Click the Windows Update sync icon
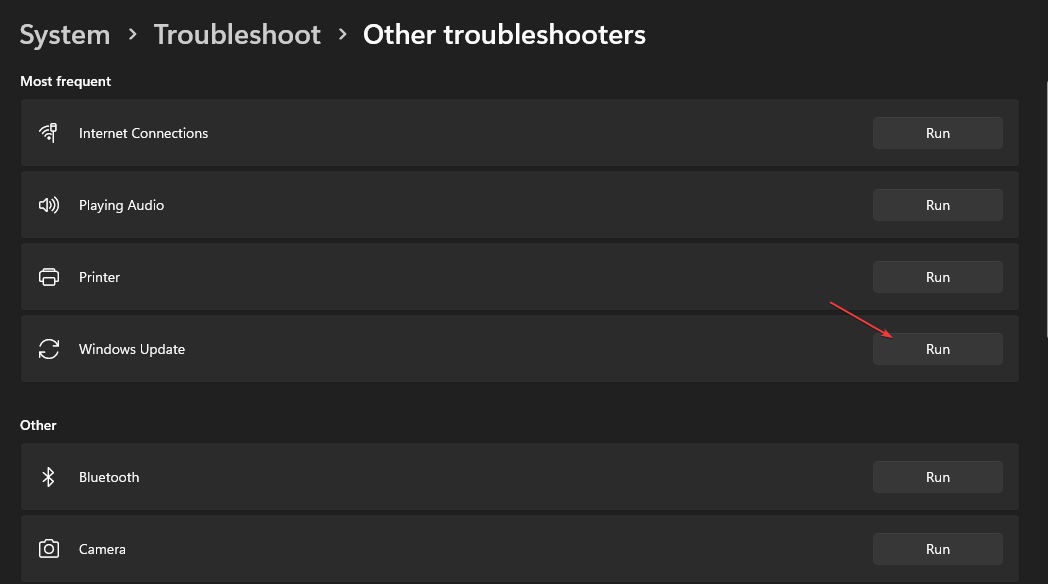The image size is (1048, 584). pyautogui.click(x=48, y=349)
